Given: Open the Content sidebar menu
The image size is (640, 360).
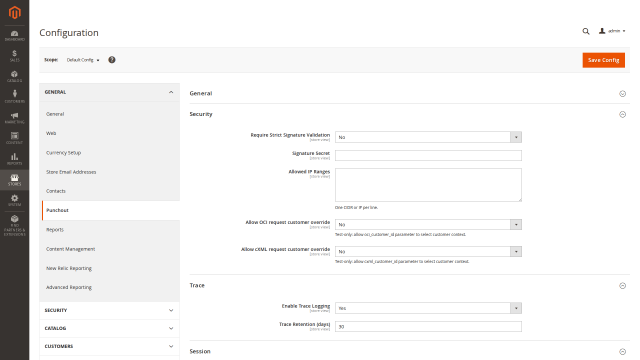Looking at the screenshot, I should (x=14, y=138).
